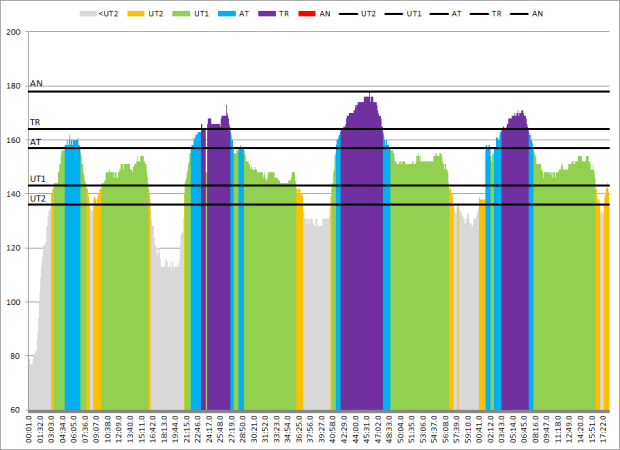Click the 60 value on the Y-axis

coord(16,410)
